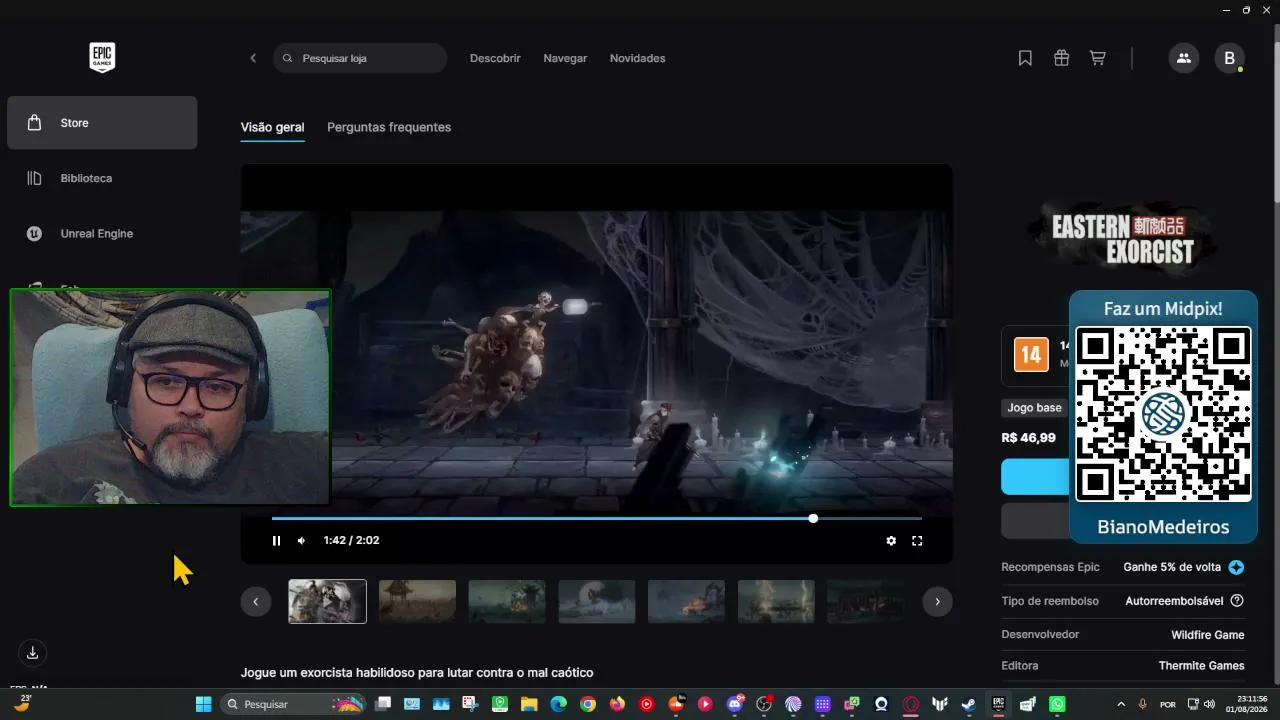The width and height of the screenshot is (1280, 720).
Task: Launch Google Chrome from the taskbar
Action: click(x=588, y=704)
